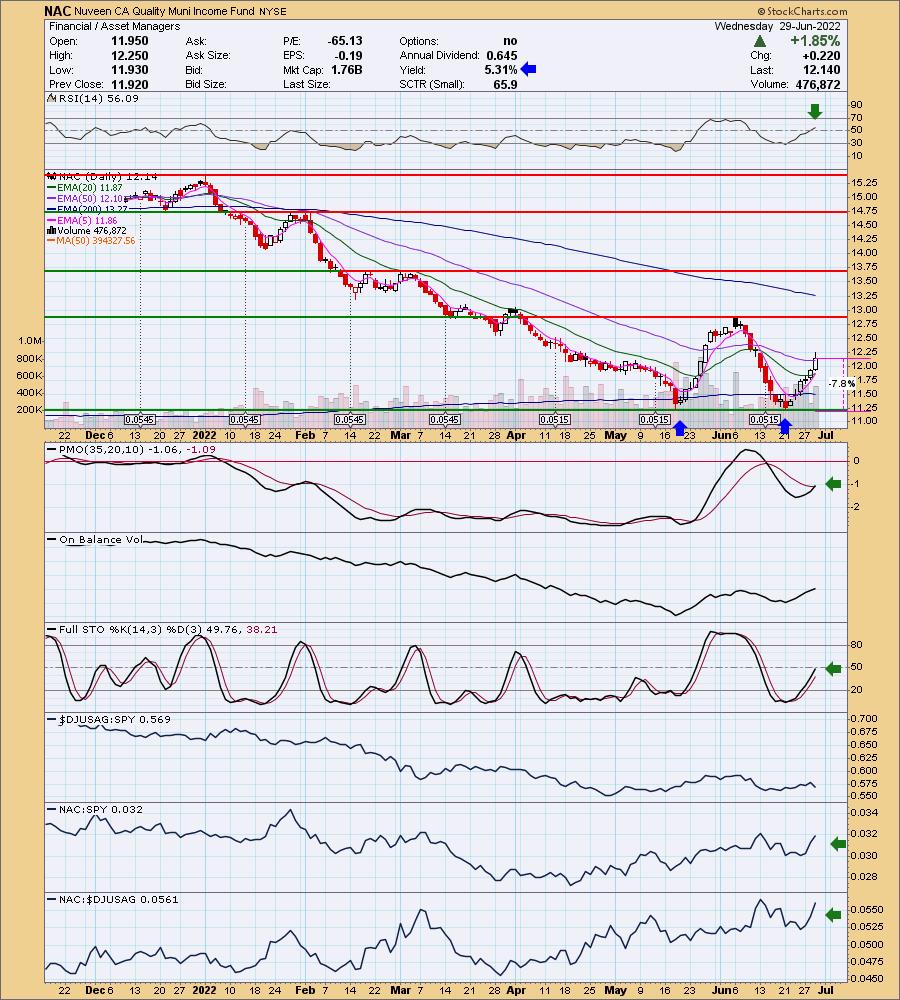The width and height of the screenshot is (900, 1000).
Task: Click the 80 level on stochastic axis
Action: coord(856,645)
